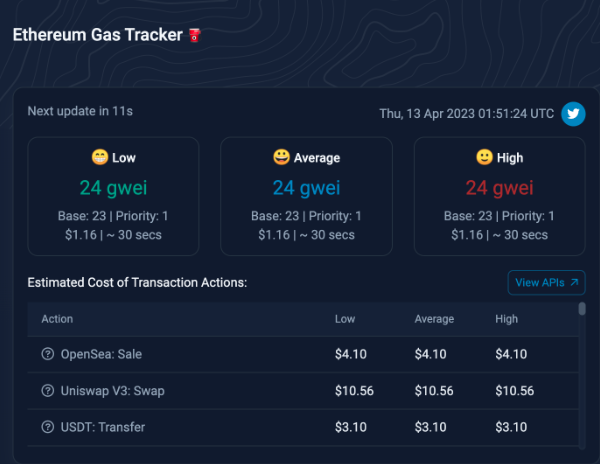Click the gas pump icon beside title
Screen dimensions: 600x464
[x=195, y=35]
